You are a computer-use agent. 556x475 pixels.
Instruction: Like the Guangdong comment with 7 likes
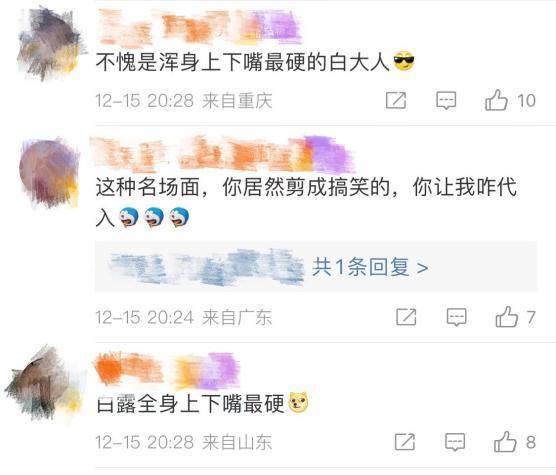[507, 317]
